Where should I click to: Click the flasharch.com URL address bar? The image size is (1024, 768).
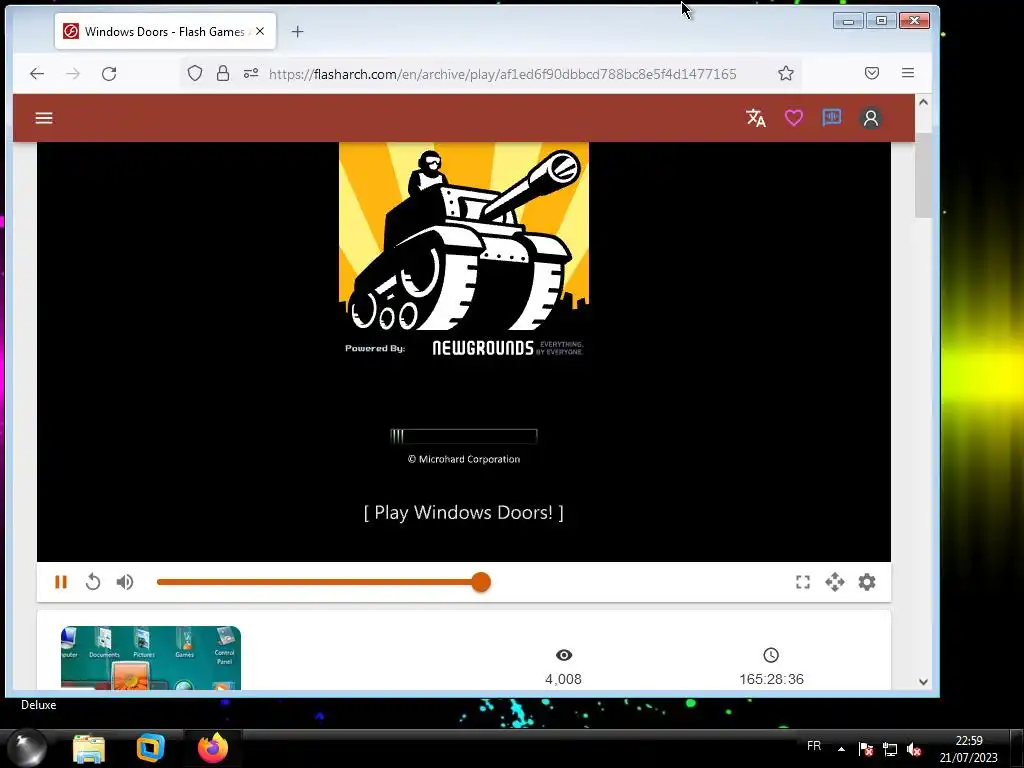click(503, 74)
